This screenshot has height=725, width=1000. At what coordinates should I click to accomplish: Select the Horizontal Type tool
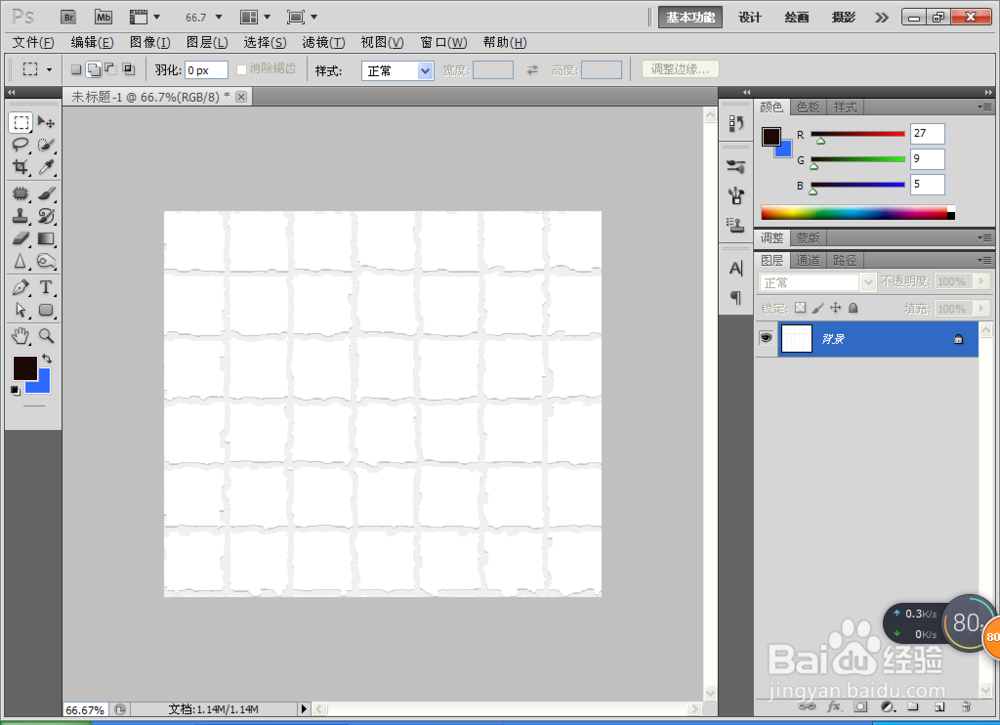pyautogui.click(x=46, y=288)
